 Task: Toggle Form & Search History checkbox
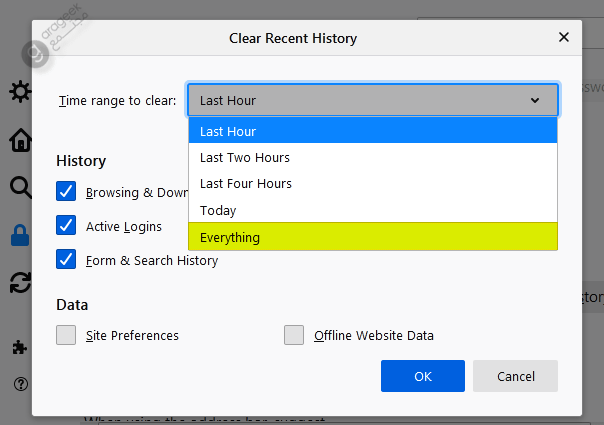tap(66, 259)
